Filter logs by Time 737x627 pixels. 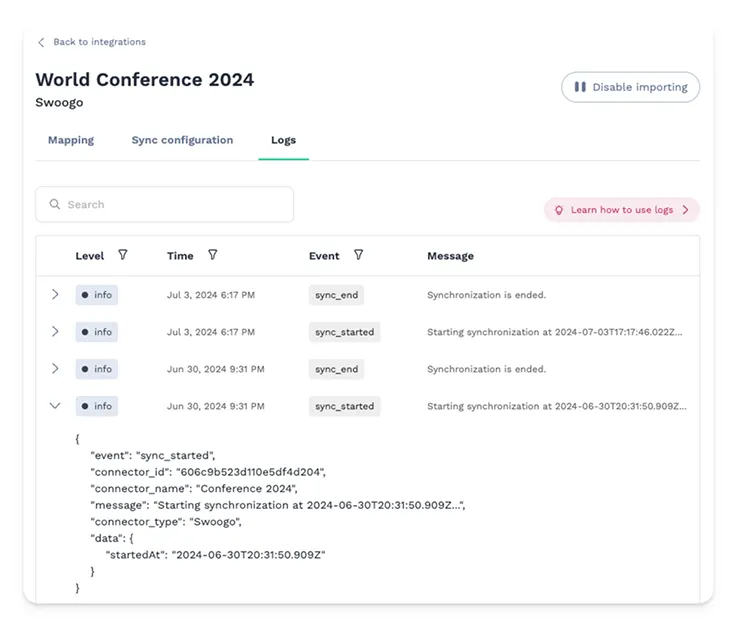point(212,255)
